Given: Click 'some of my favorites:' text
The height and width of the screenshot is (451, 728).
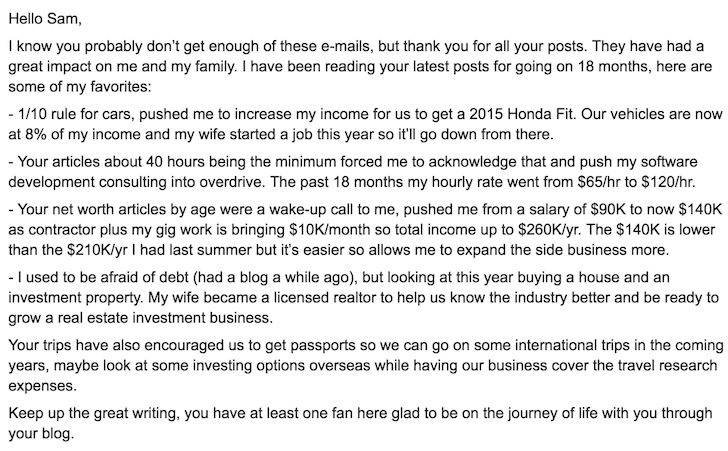Looking at the screenshot, I should (80, 87).
